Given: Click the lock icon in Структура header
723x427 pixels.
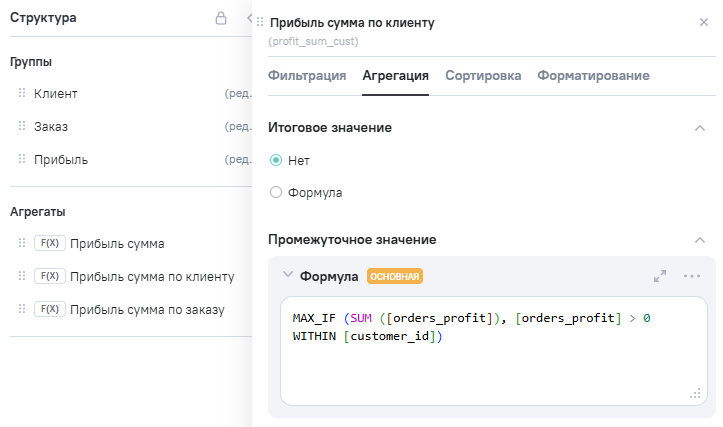Looking at the screenshot, I should [x=221, y=18].
